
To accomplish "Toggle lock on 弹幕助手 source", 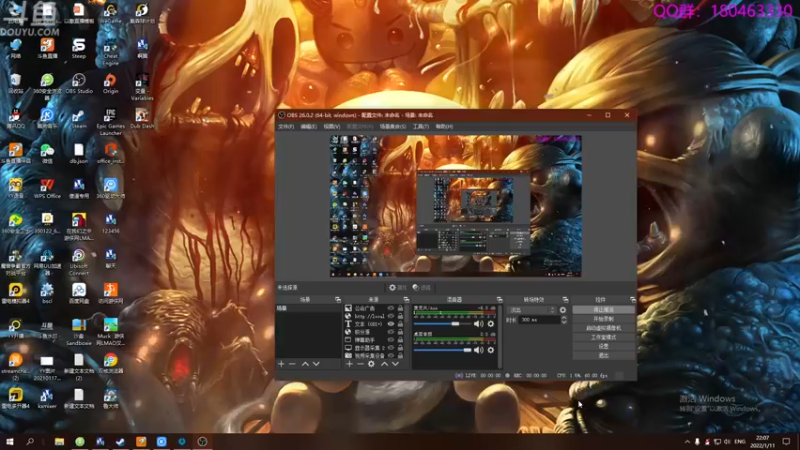I will [401, 340].
